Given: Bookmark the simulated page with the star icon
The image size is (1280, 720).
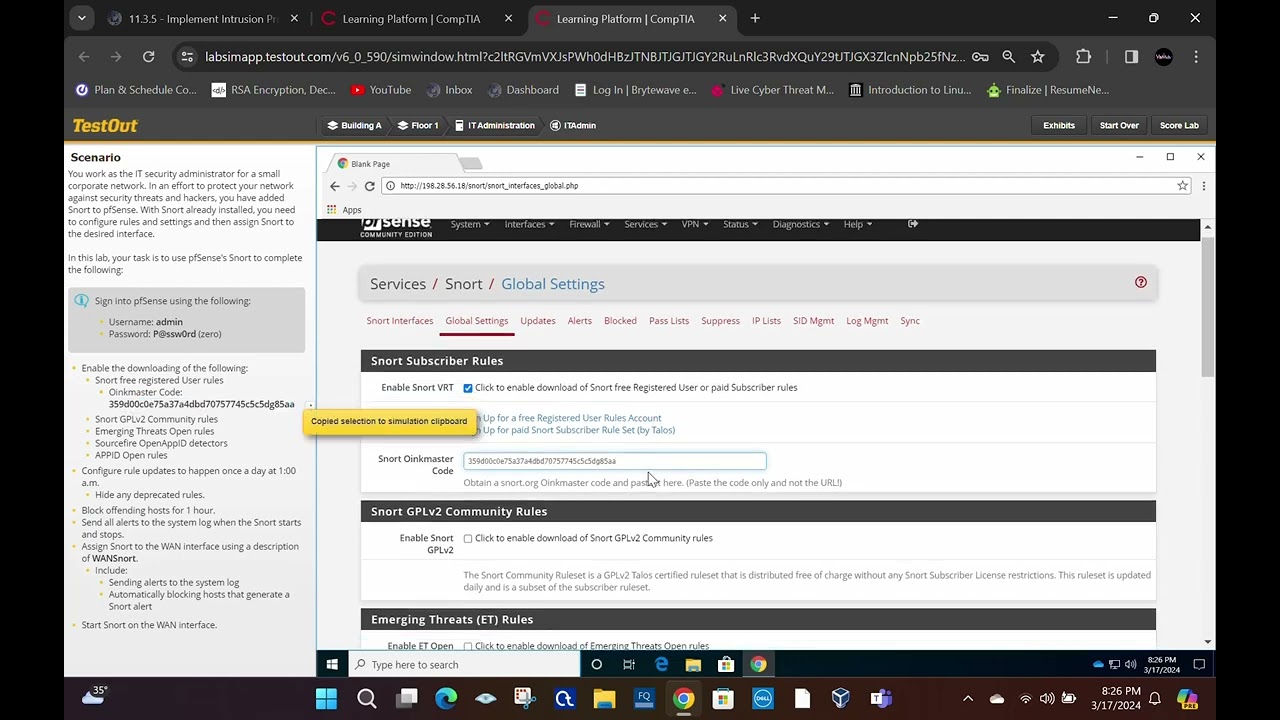Looking at the screenshot, I should tap(1182, 186).
